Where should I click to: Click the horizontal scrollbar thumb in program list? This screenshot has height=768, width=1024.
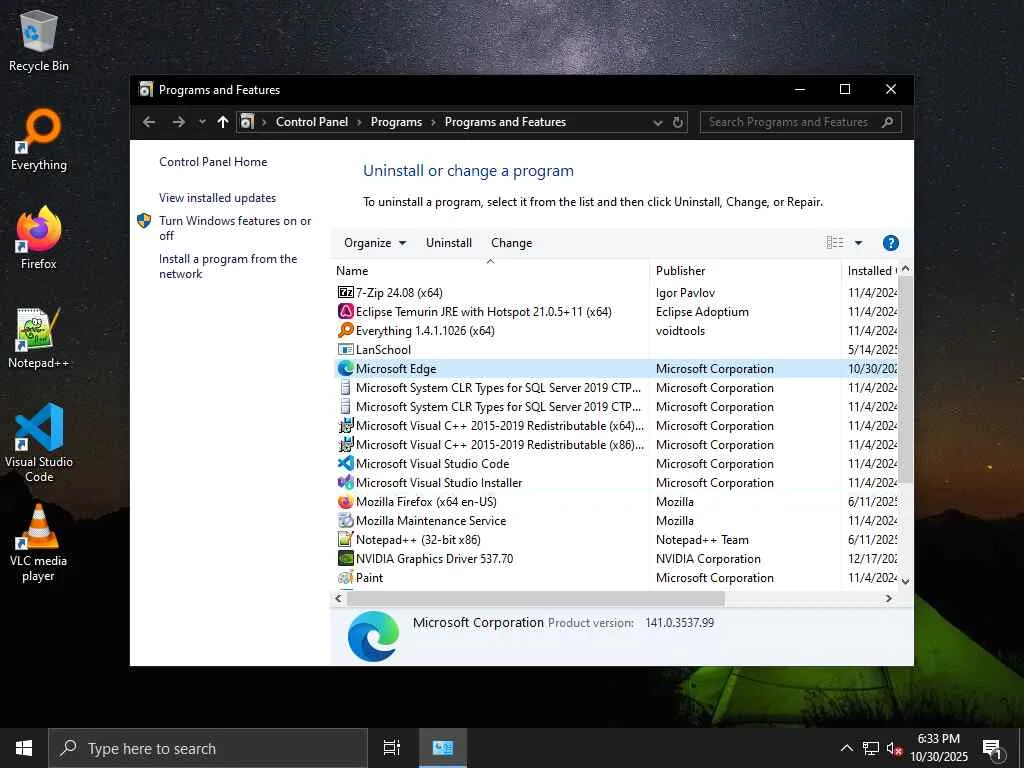point(535,598)
